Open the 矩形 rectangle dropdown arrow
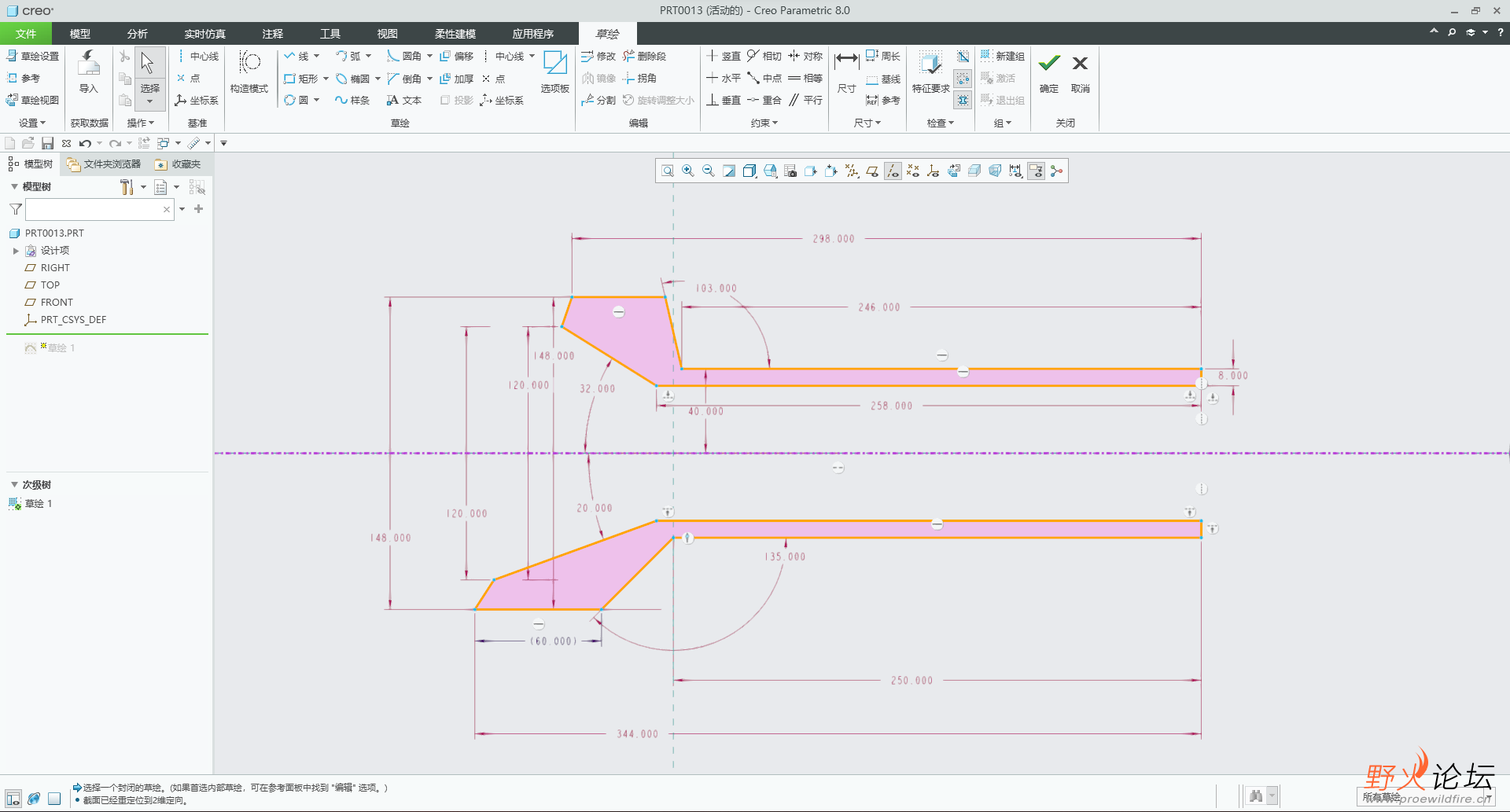 pos(326,79)
